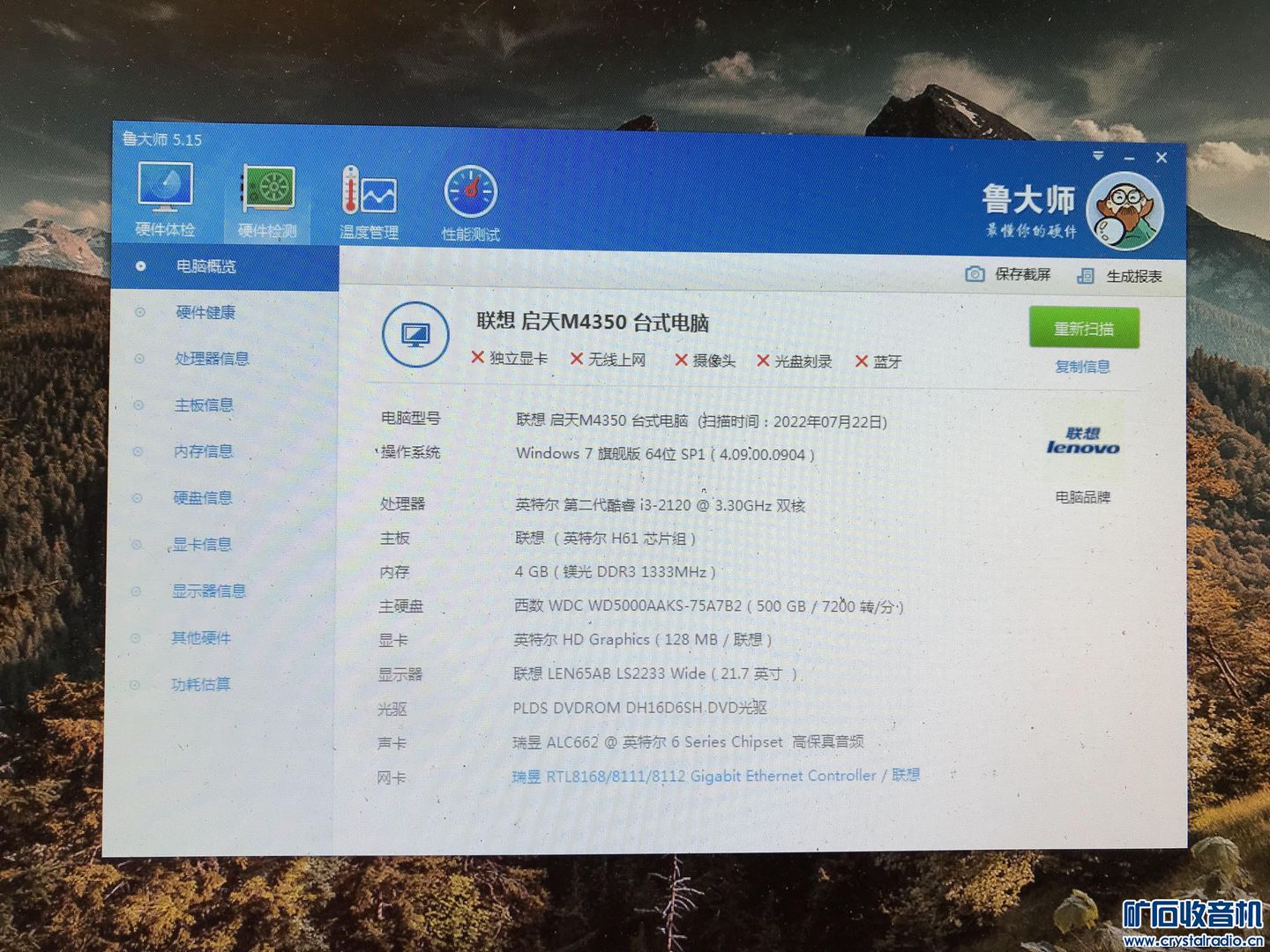This screenshot has width=1270, height=952.
Task: Click the green 重新扫描 rescan button
Action: pos(1084,328)
